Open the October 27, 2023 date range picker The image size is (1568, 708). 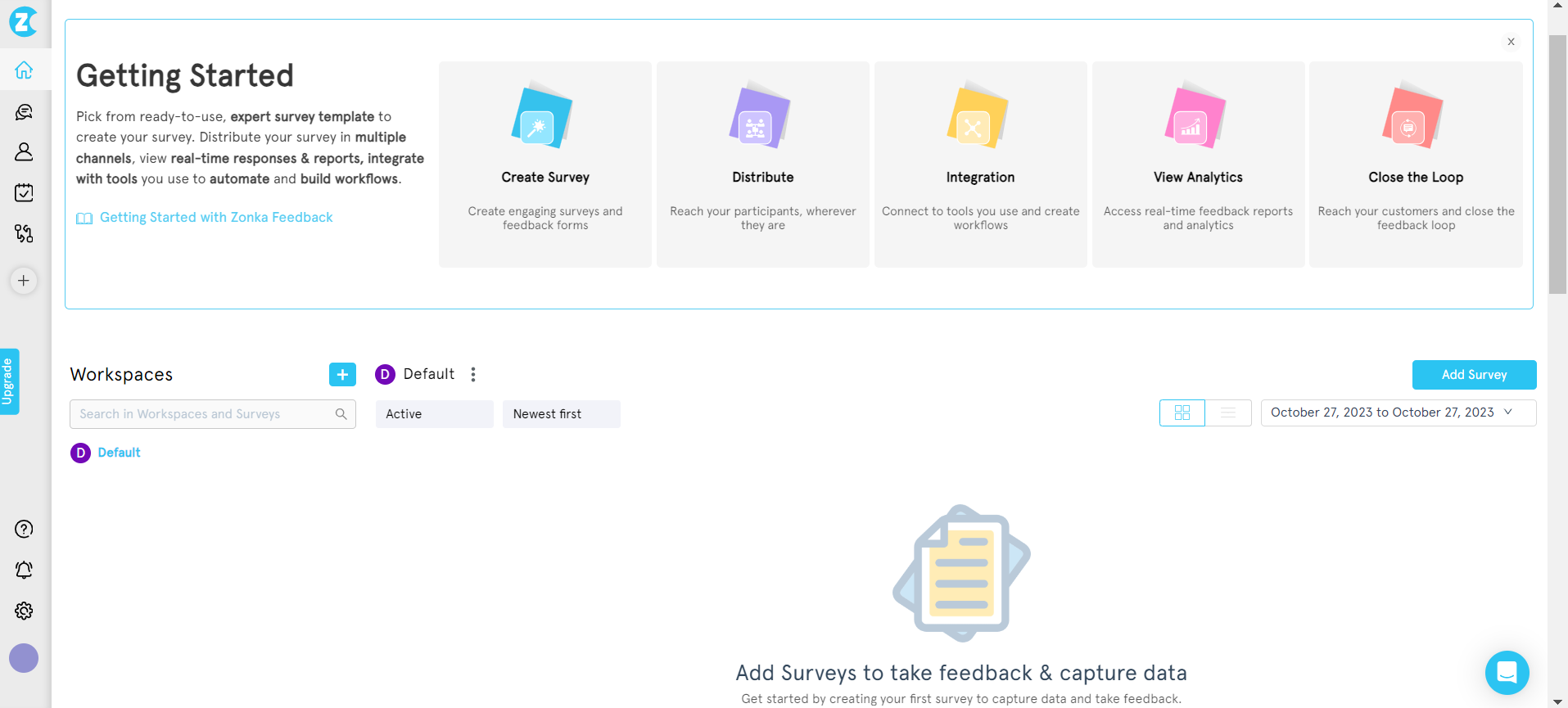click(1398, 413)
